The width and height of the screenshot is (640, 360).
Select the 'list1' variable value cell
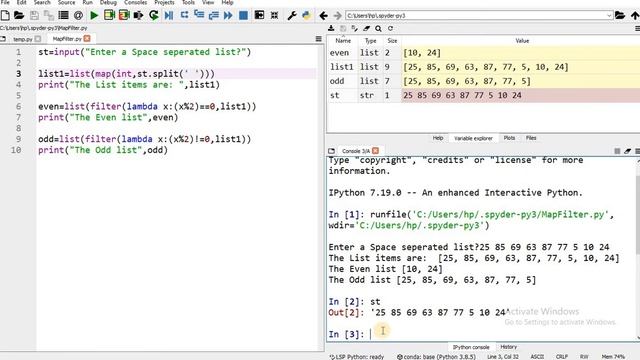[x=520, y=67]
